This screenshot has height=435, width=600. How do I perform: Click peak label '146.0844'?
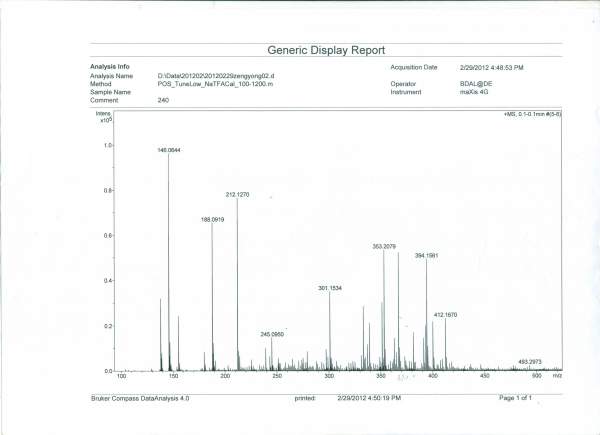[x=169, y=150]
